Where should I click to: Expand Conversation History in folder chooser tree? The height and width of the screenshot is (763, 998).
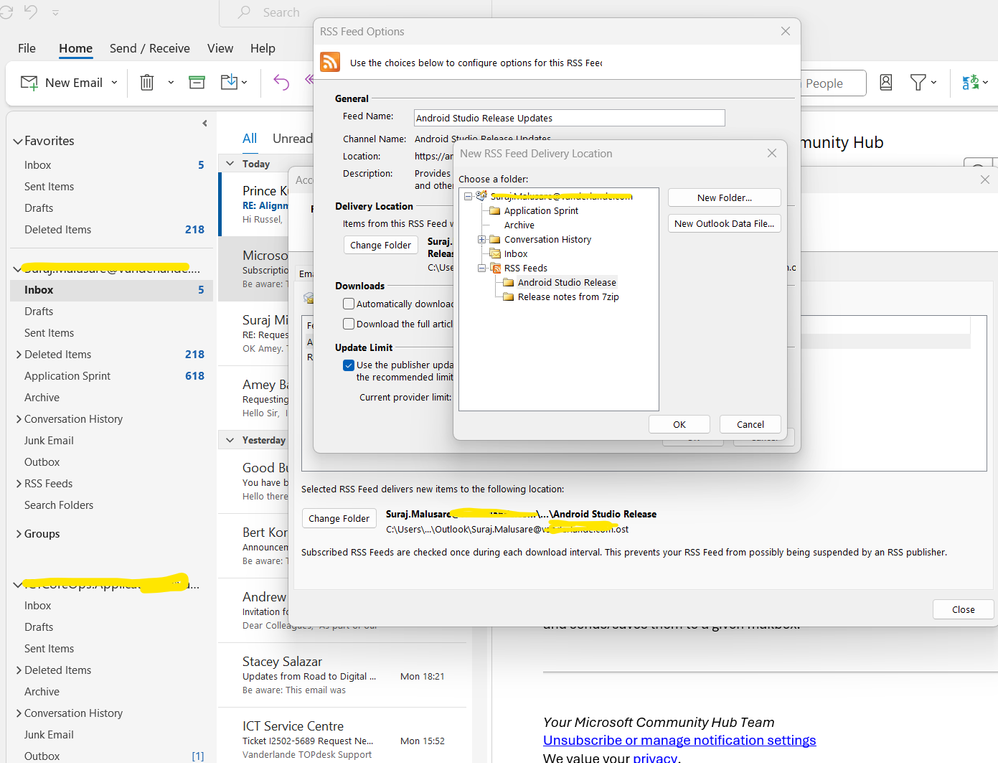pyautogui.click(x=482, y=239)
